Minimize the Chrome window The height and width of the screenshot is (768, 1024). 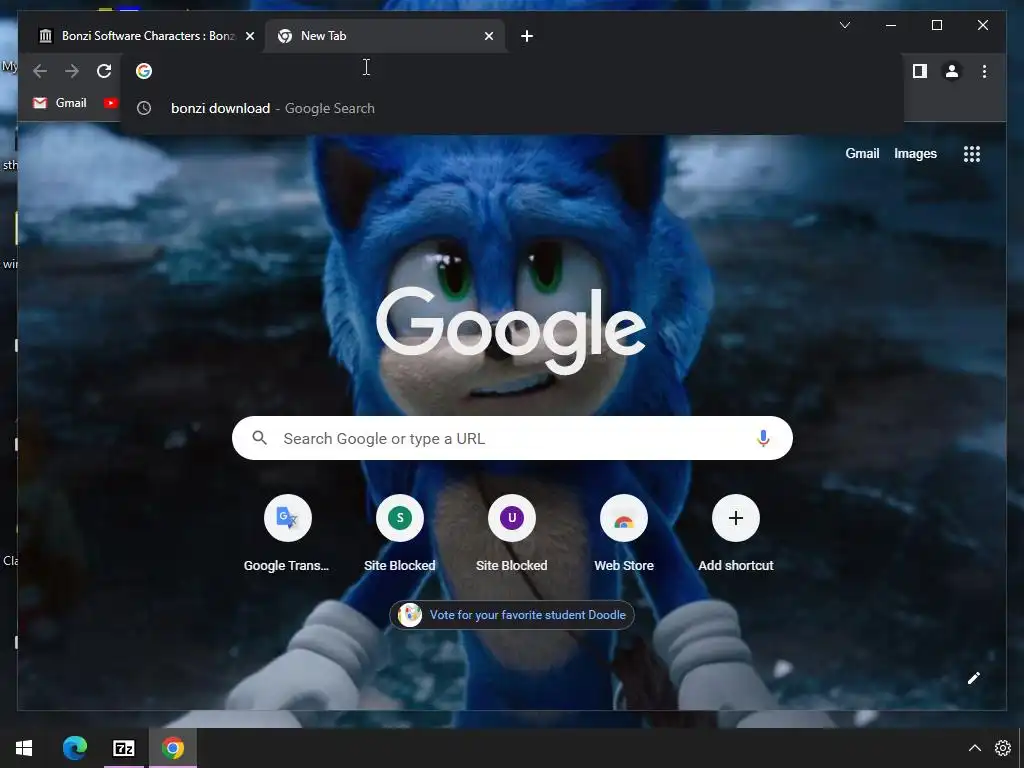(891, 25)
